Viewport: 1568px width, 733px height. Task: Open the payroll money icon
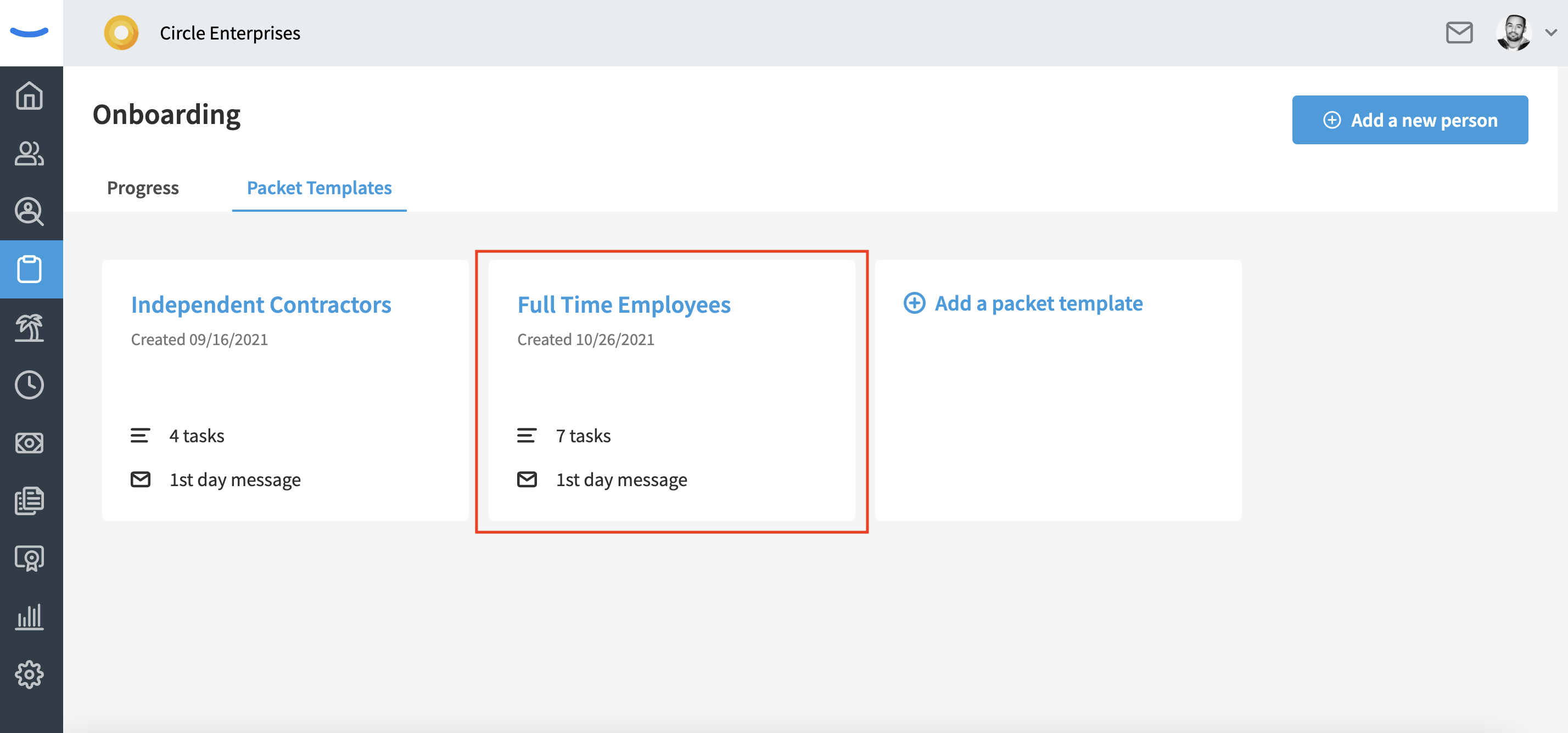point(29,443)
